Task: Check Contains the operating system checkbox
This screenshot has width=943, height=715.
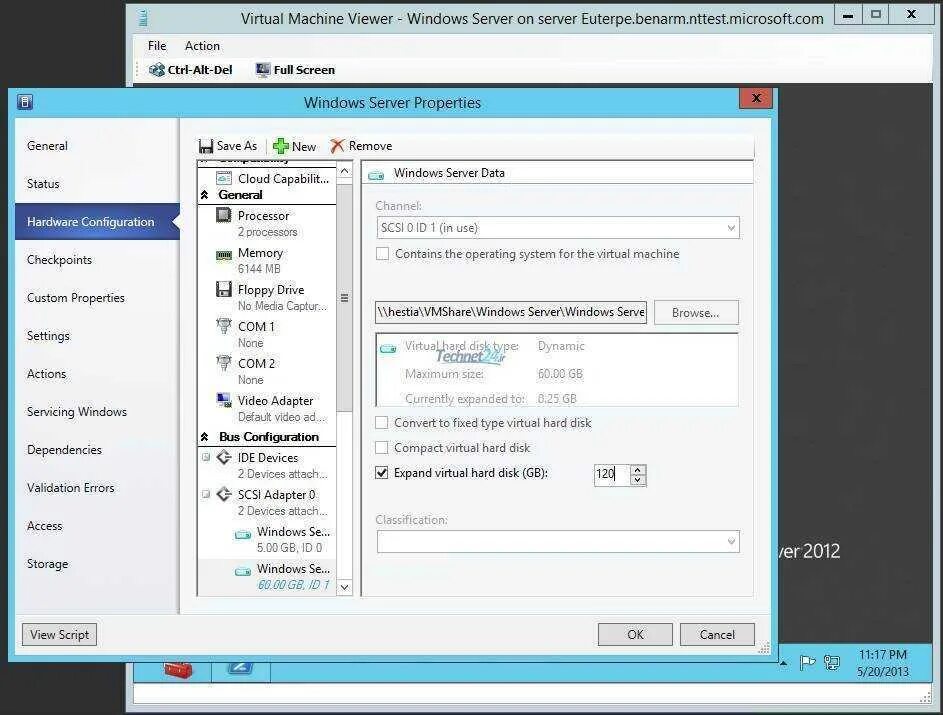Action: [382, 254]
